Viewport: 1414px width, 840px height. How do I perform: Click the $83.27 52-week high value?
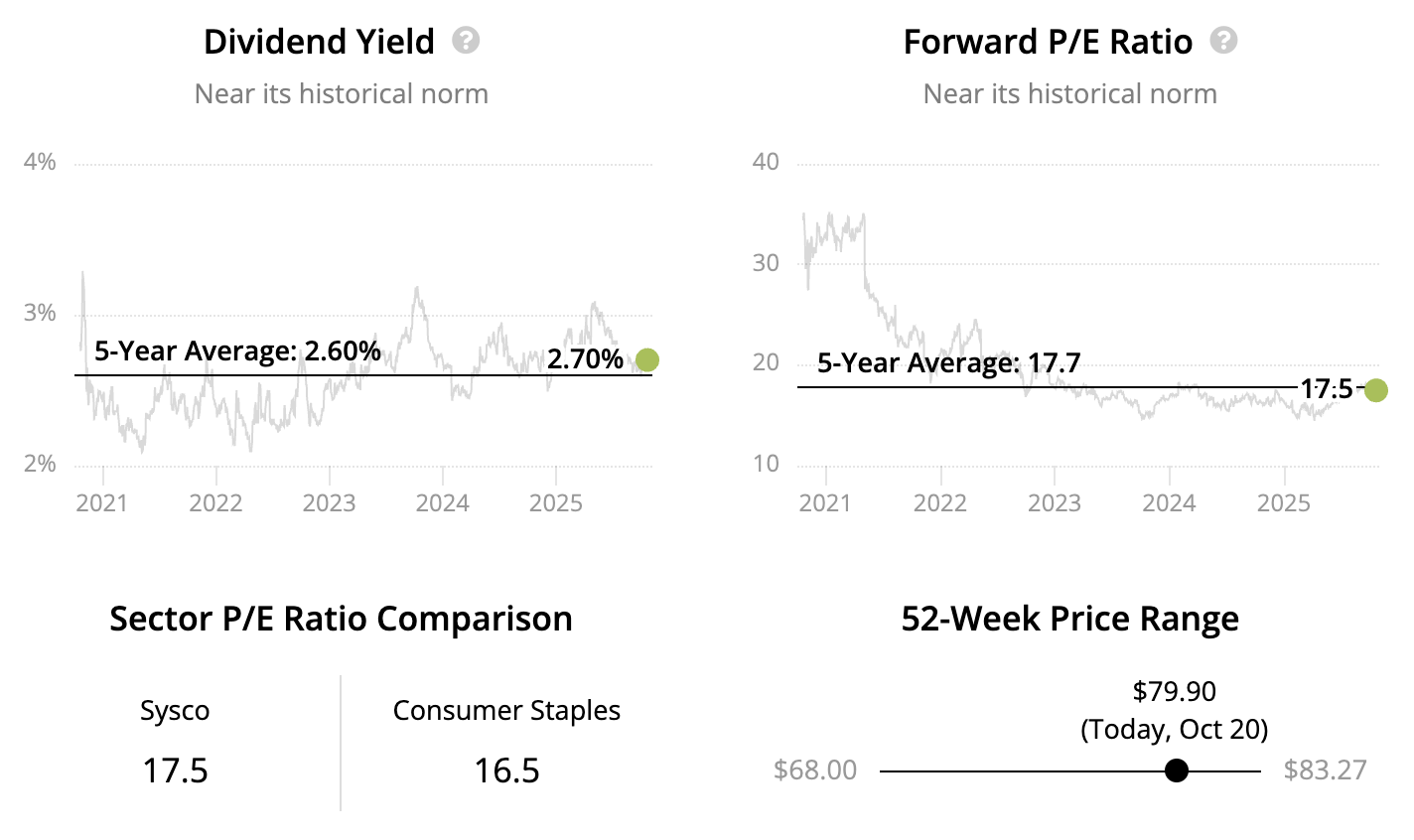click(1325, 770)
